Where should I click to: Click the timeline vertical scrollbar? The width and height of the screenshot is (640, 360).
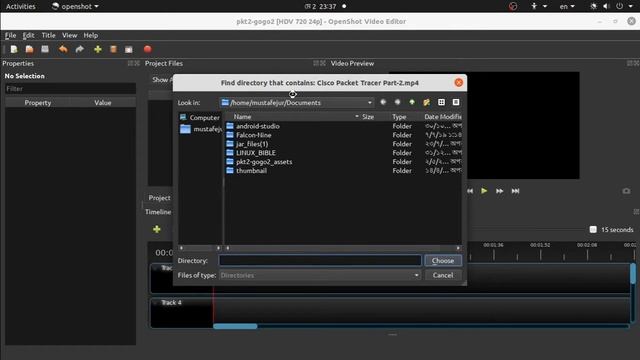click(633, 274)
